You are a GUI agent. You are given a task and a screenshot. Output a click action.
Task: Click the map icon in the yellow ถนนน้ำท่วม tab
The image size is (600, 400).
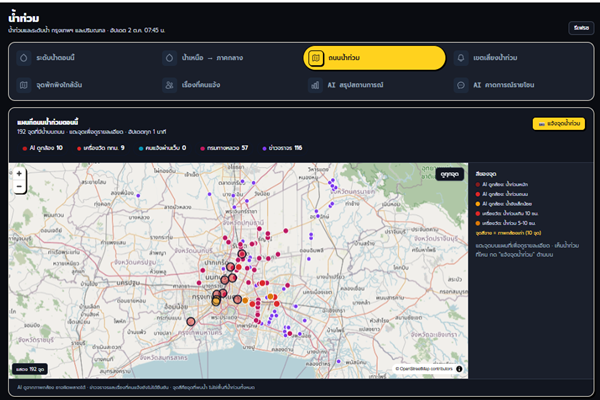(x=316, y=58)
